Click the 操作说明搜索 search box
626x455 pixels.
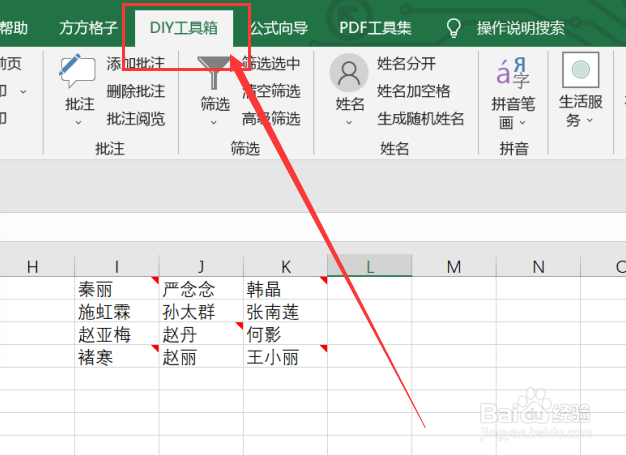point(520,28)
